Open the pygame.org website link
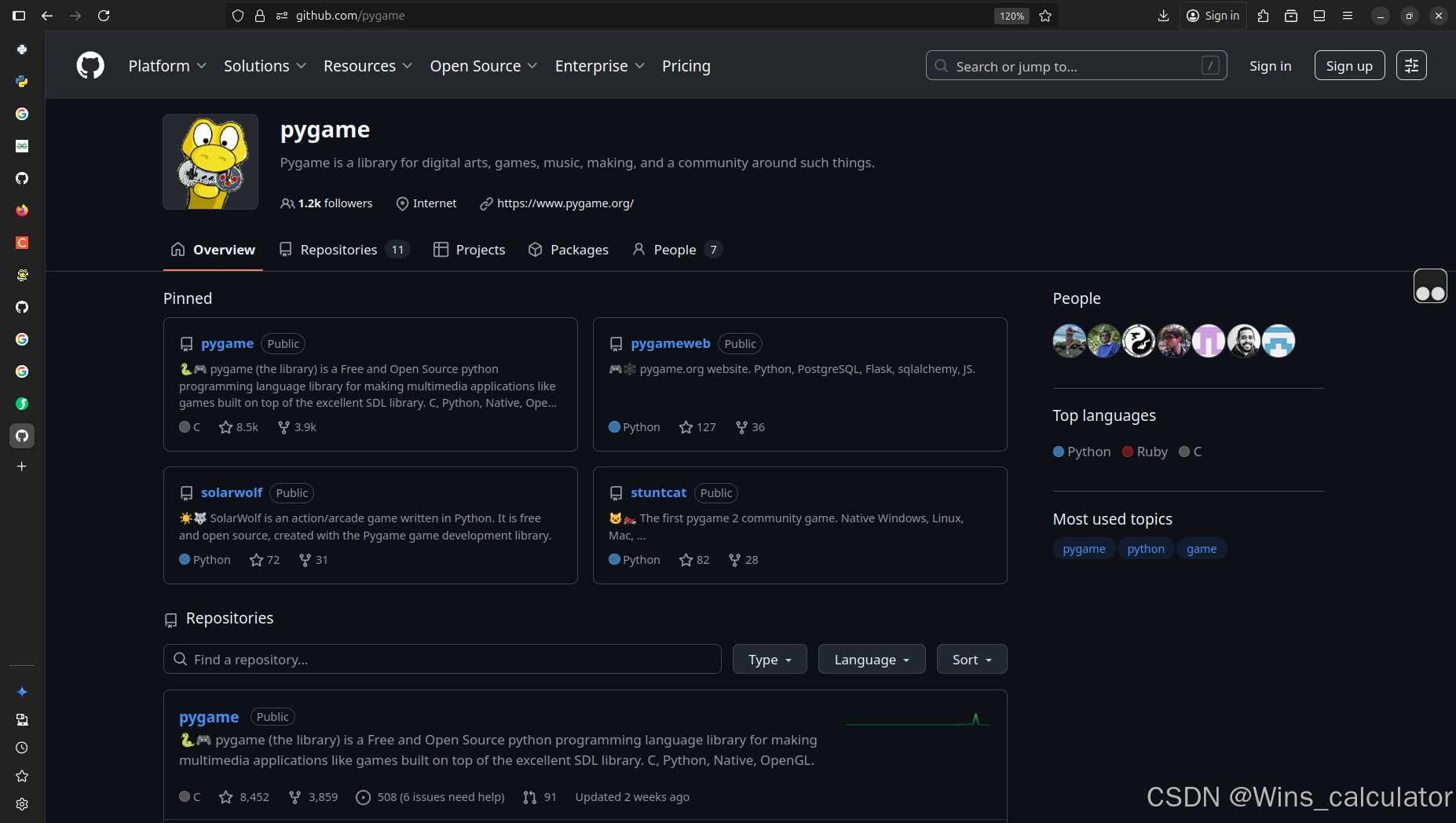Screen dimensions: 1456x823 click(565, 203)
